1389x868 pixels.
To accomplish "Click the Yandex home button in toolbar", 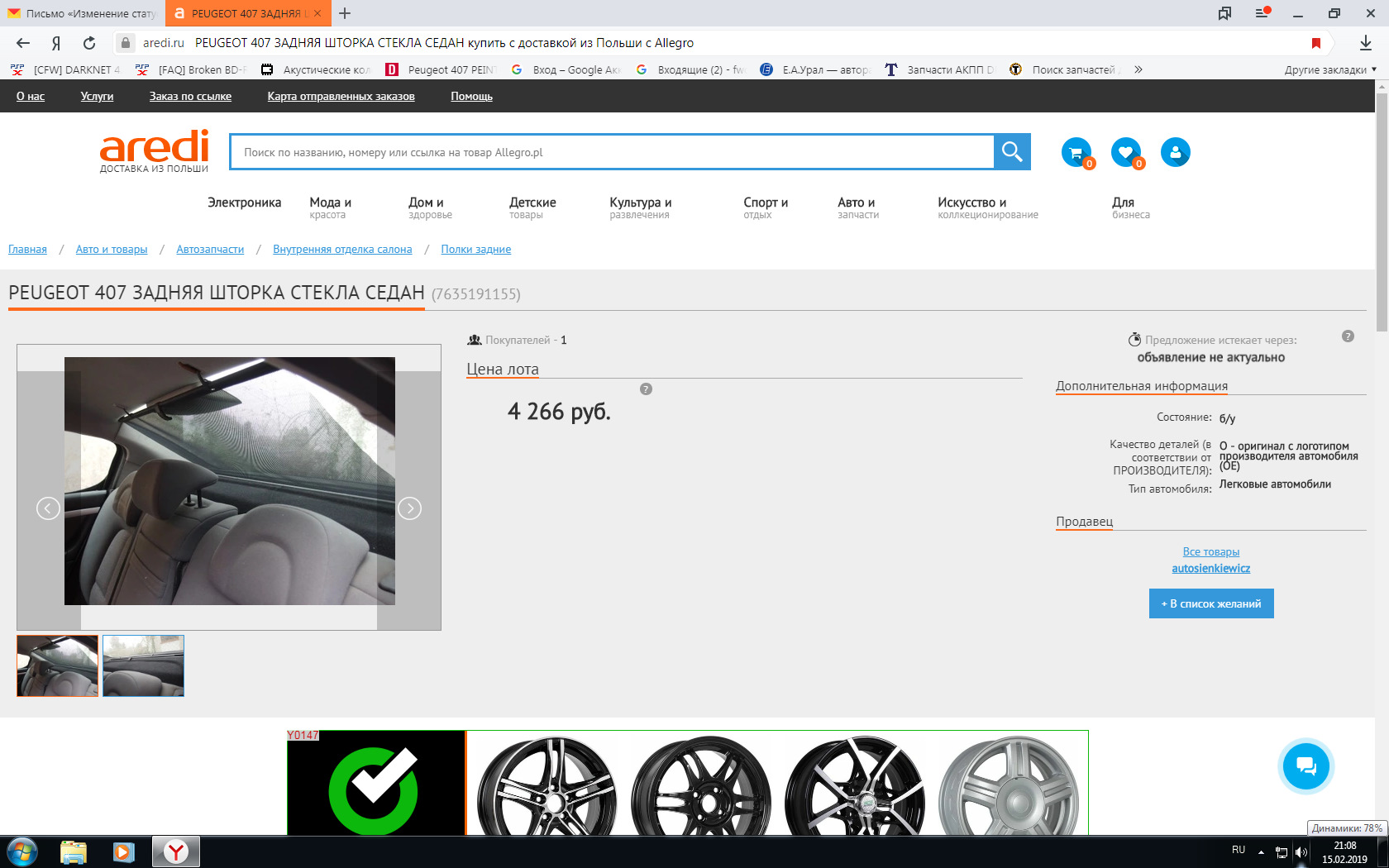I will click(56, 43).
